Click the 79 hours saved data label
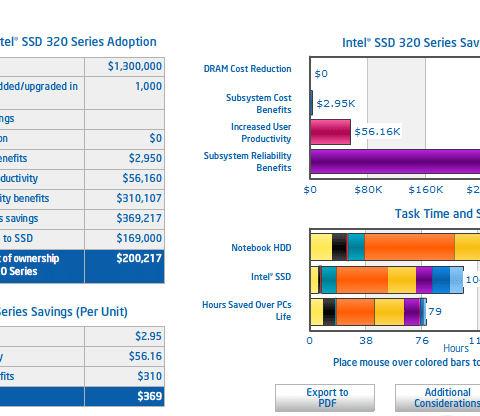 435,312
